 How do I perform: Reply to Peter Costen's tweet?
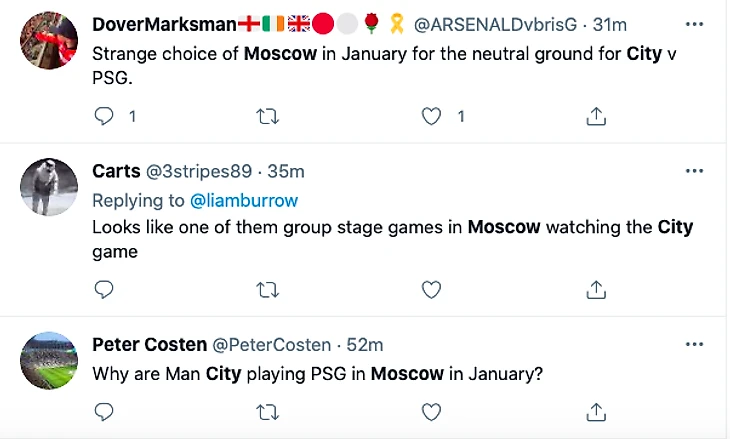coord(104,412)
